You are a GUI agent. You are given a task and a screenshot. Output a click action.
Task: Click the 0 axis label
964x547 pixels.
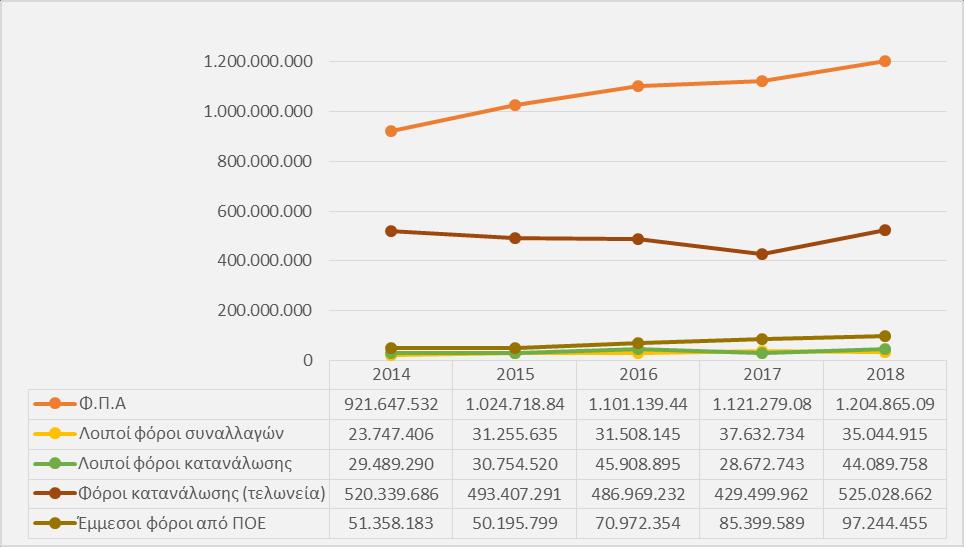(308, 361)
